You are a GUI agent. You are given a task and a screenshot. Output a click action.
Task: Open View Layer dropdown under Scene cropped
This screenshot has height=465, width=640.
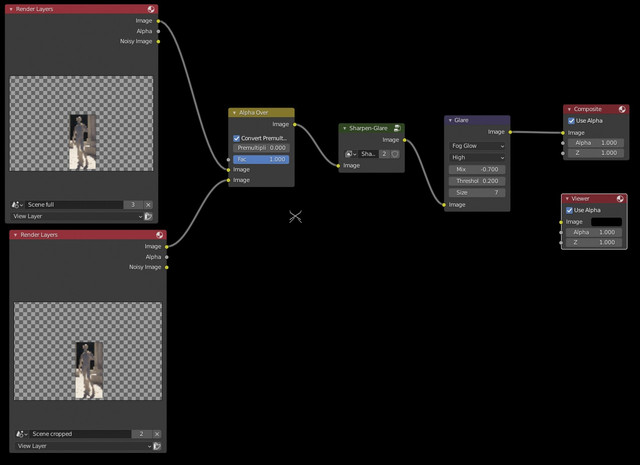[84, 446]
